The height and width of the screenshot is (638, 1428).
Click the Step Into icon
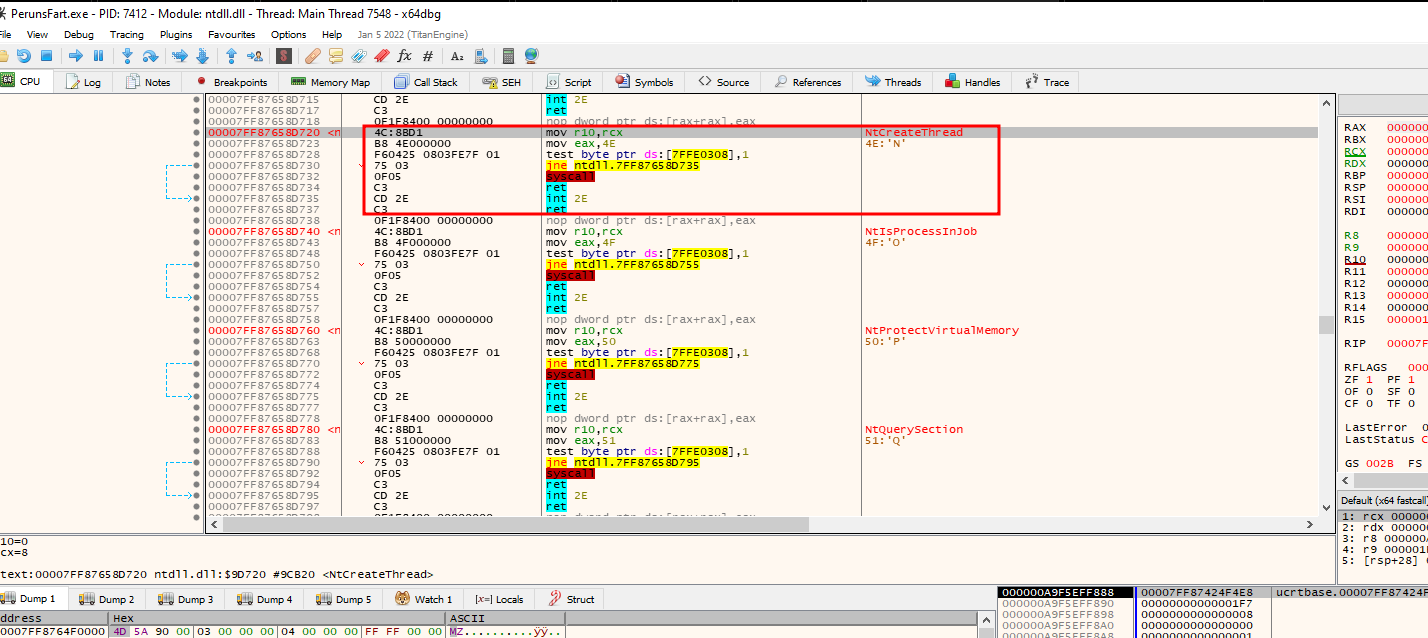(128, 56)
